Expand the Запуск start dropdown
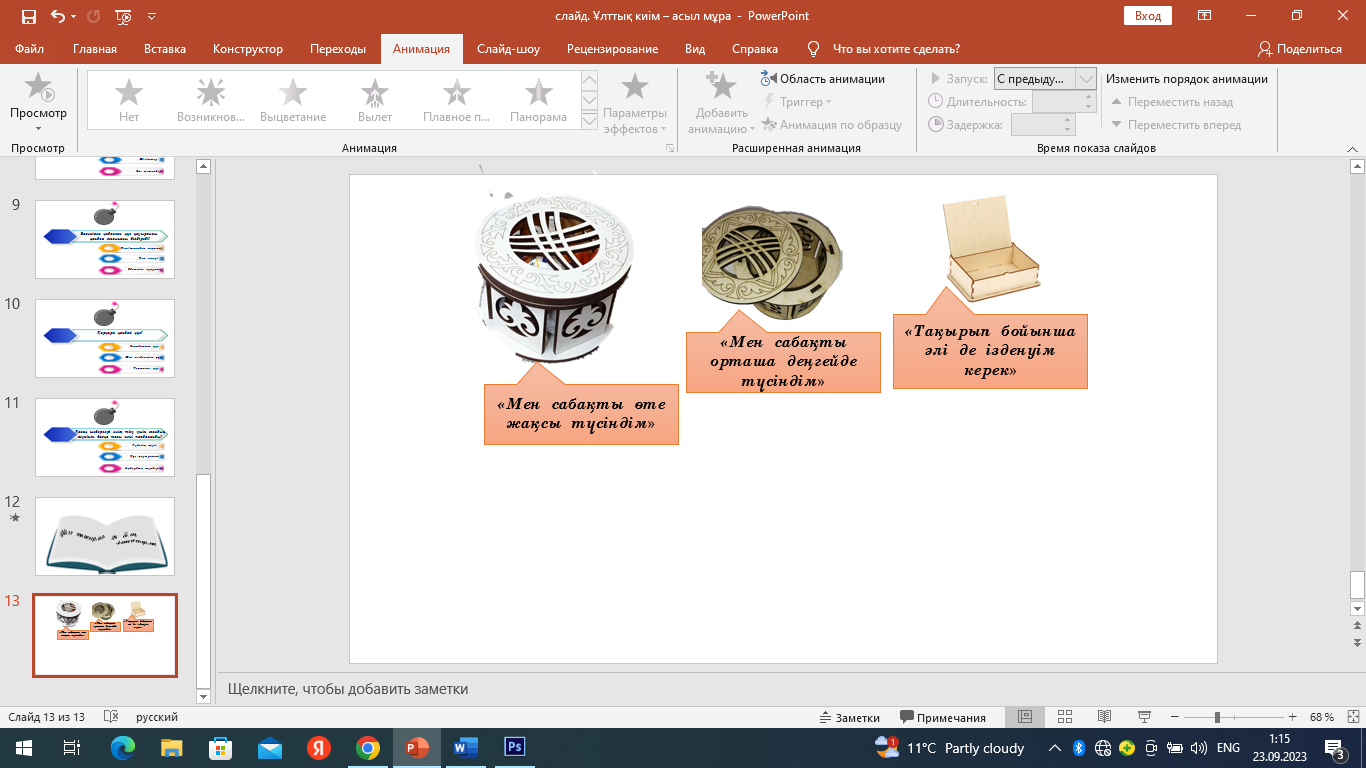Image resolution: width=1366 pixels, height=768 pixels. coord(1085,79)
